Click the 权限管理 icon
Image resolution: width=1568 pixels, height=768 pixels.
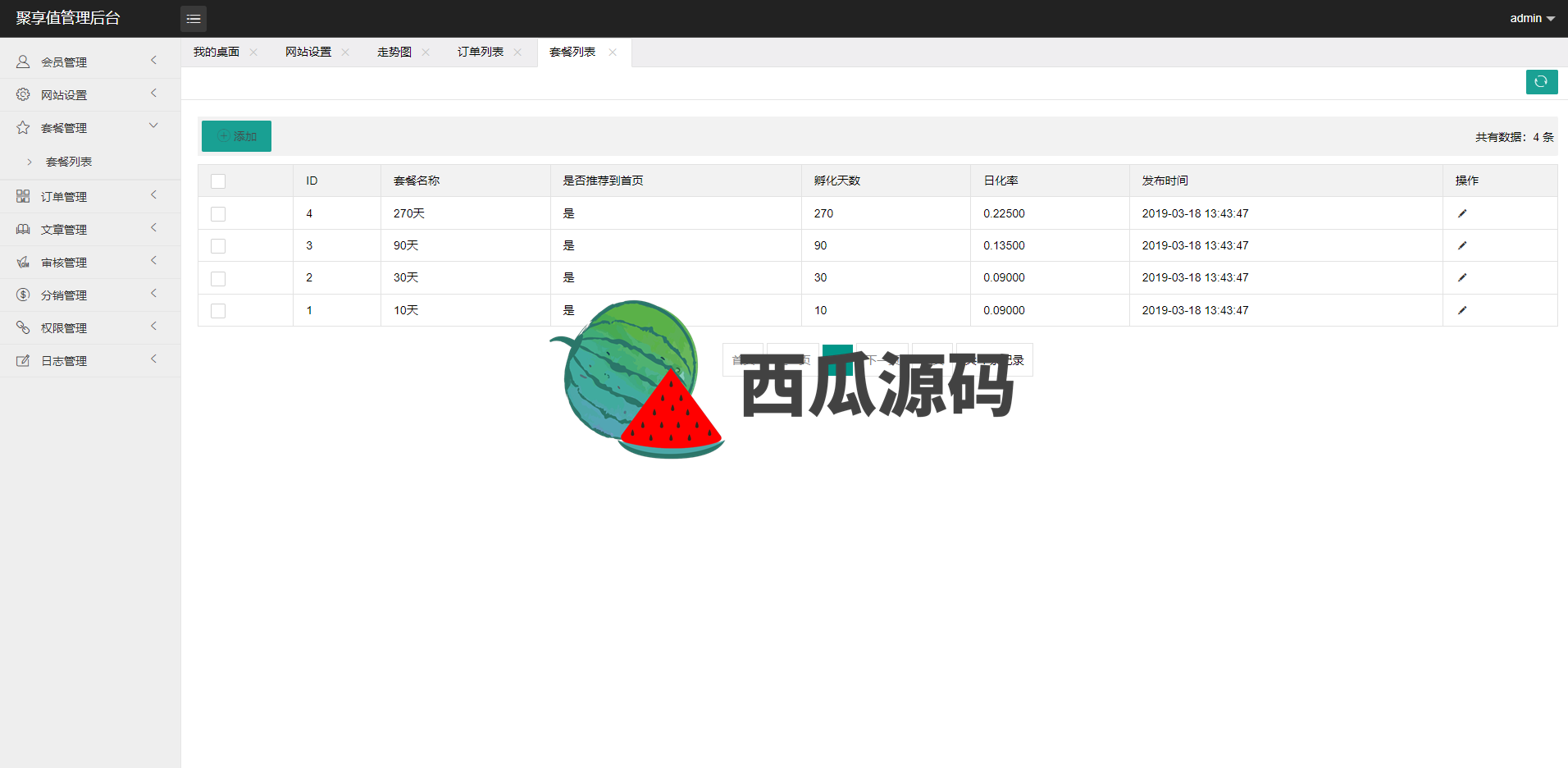(x=23, y=327)
